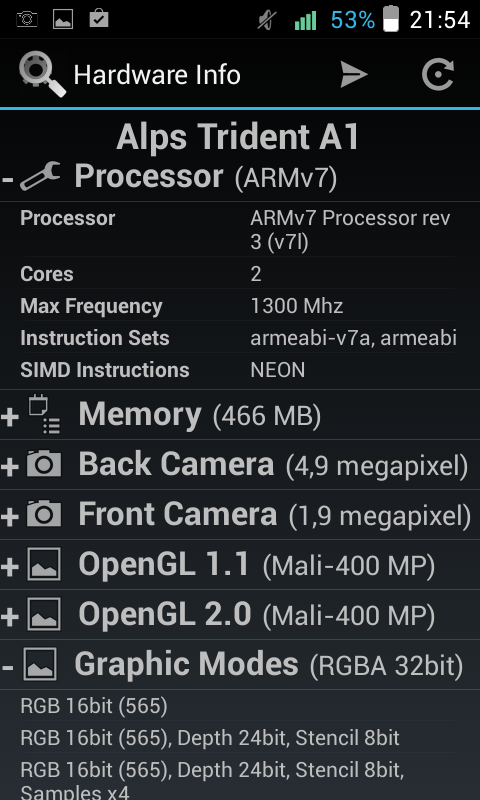Open the OpenGL 1.1 section header
480x800 pixels.
(x=240, y=564)
